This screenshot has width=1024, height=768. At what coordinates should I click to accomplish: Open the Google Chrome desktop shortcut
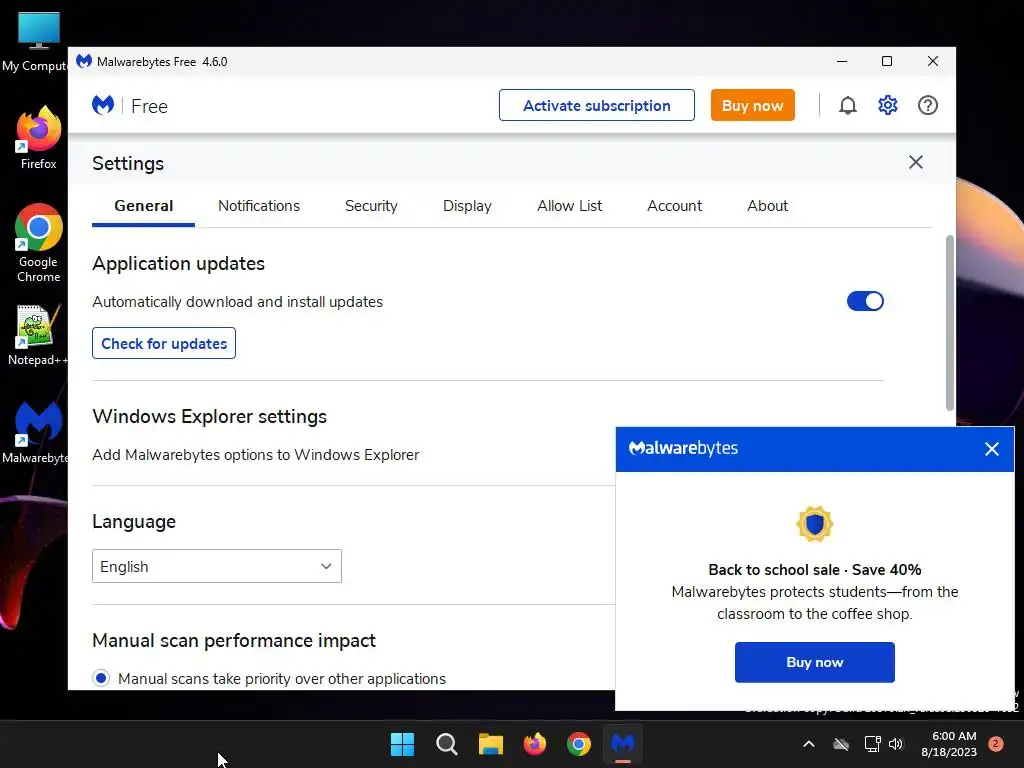click(x=38, y=243)
